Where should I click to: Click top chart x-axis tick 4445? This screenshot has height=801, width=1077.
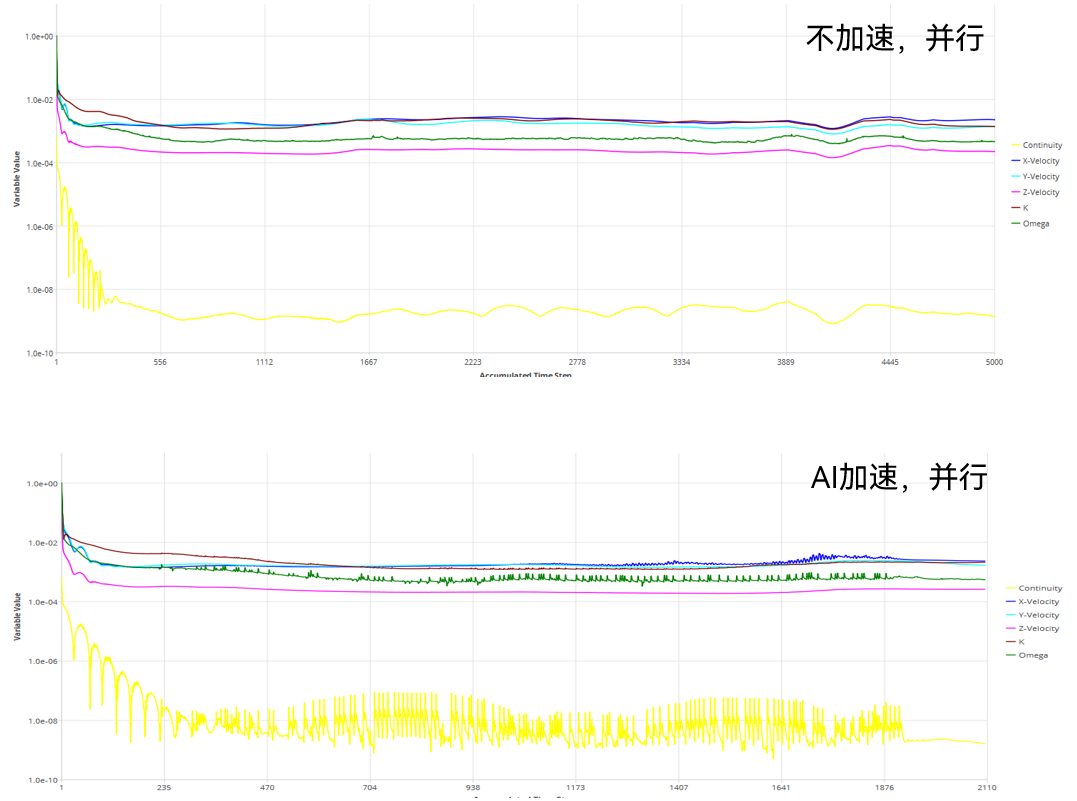pos(890,362)
